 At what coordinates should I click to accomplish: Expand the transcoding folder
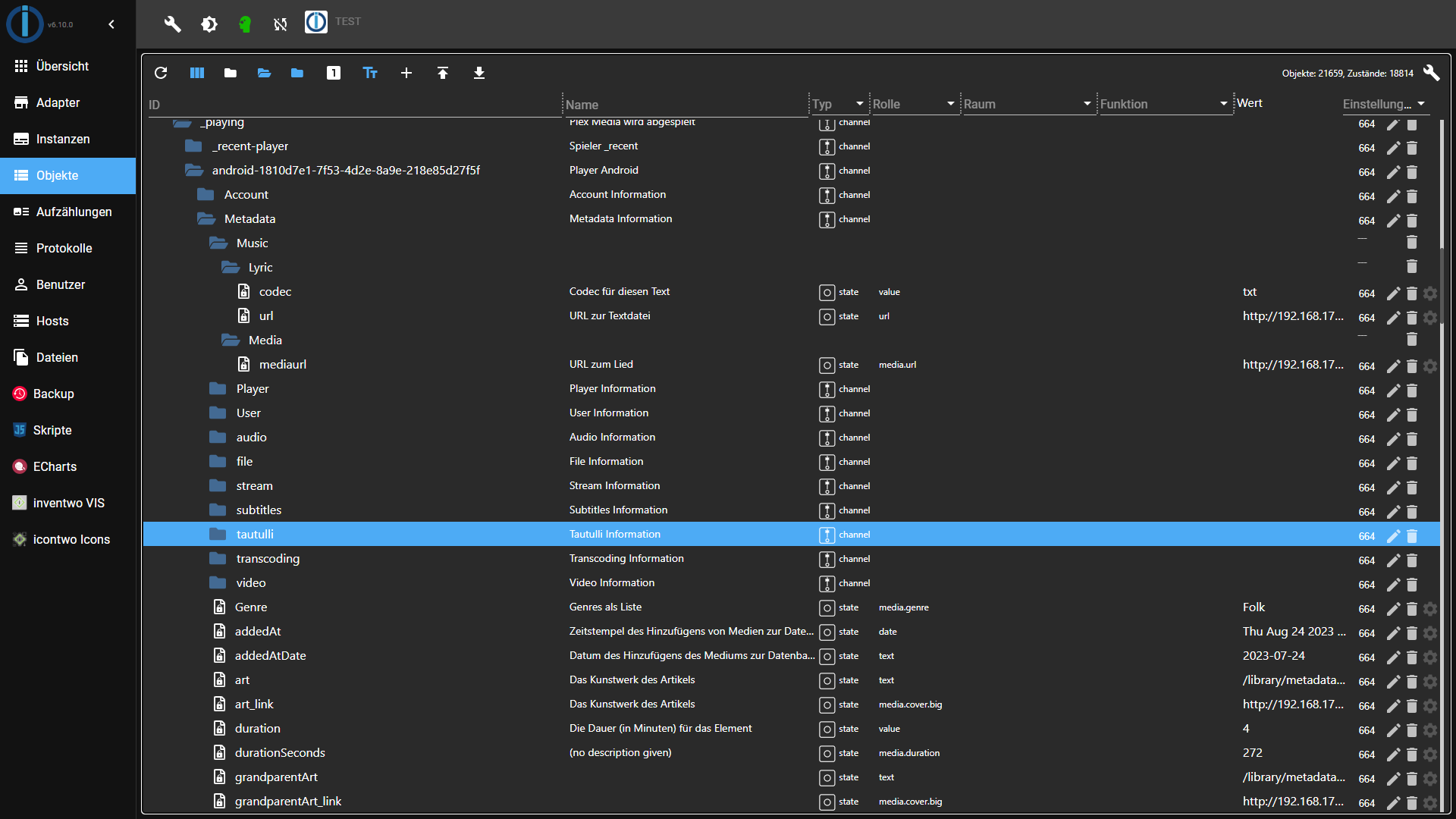click(218, 559)
